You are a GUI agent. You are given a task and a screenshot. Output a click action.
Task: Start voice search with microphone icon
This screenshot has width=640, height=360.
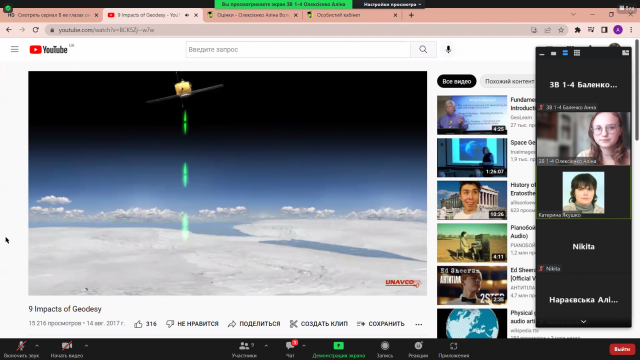click(x=448, y=49)
